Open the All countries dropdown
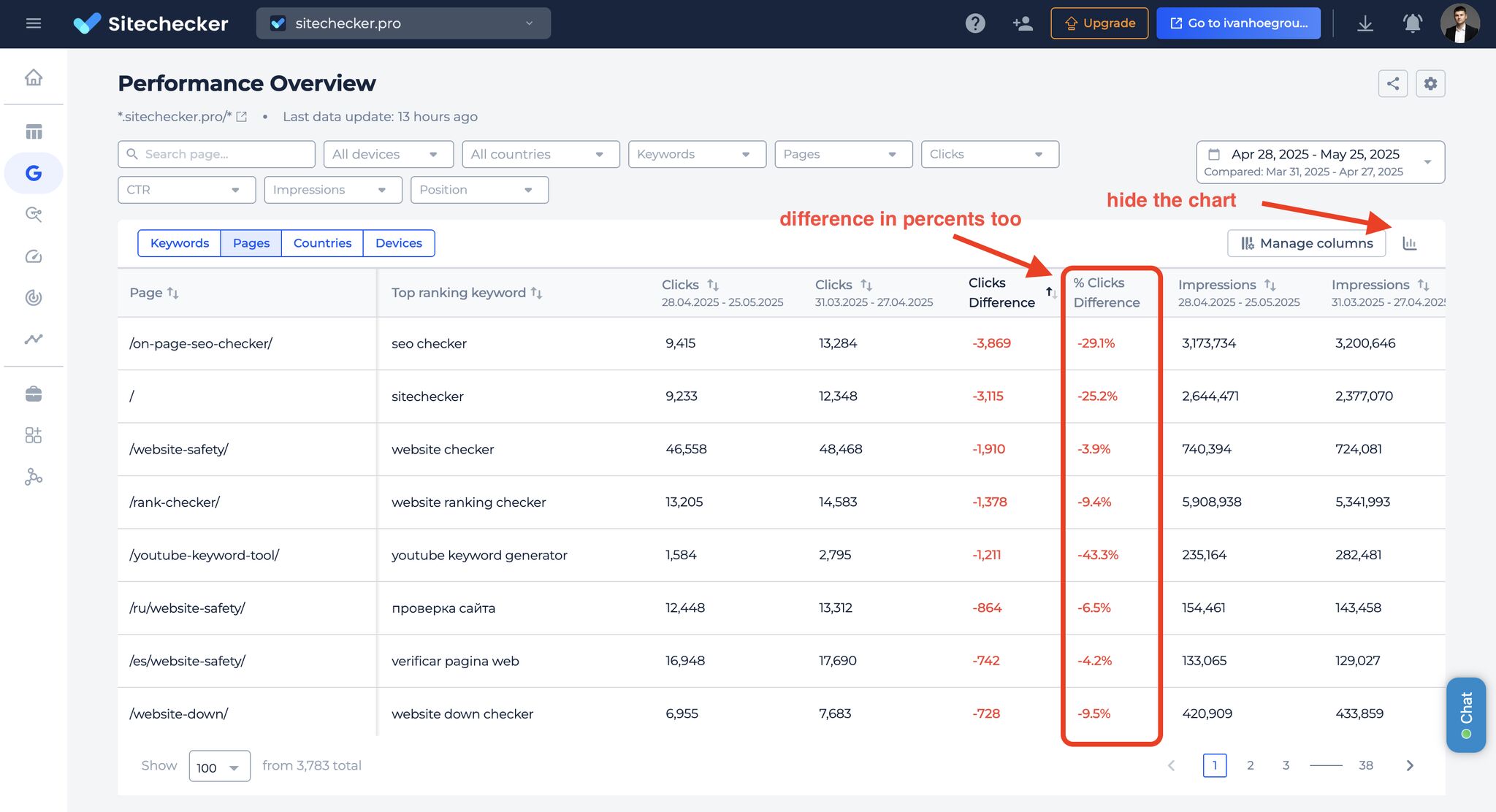The width and height of the screenshot is (1496, 812). click(x=541, y=154)
